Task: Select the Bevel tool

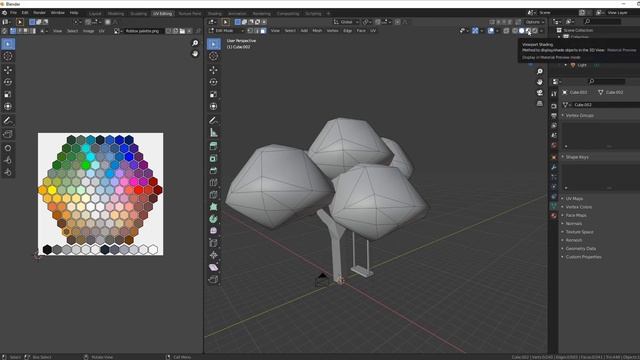Action: [x=213, y=170]
